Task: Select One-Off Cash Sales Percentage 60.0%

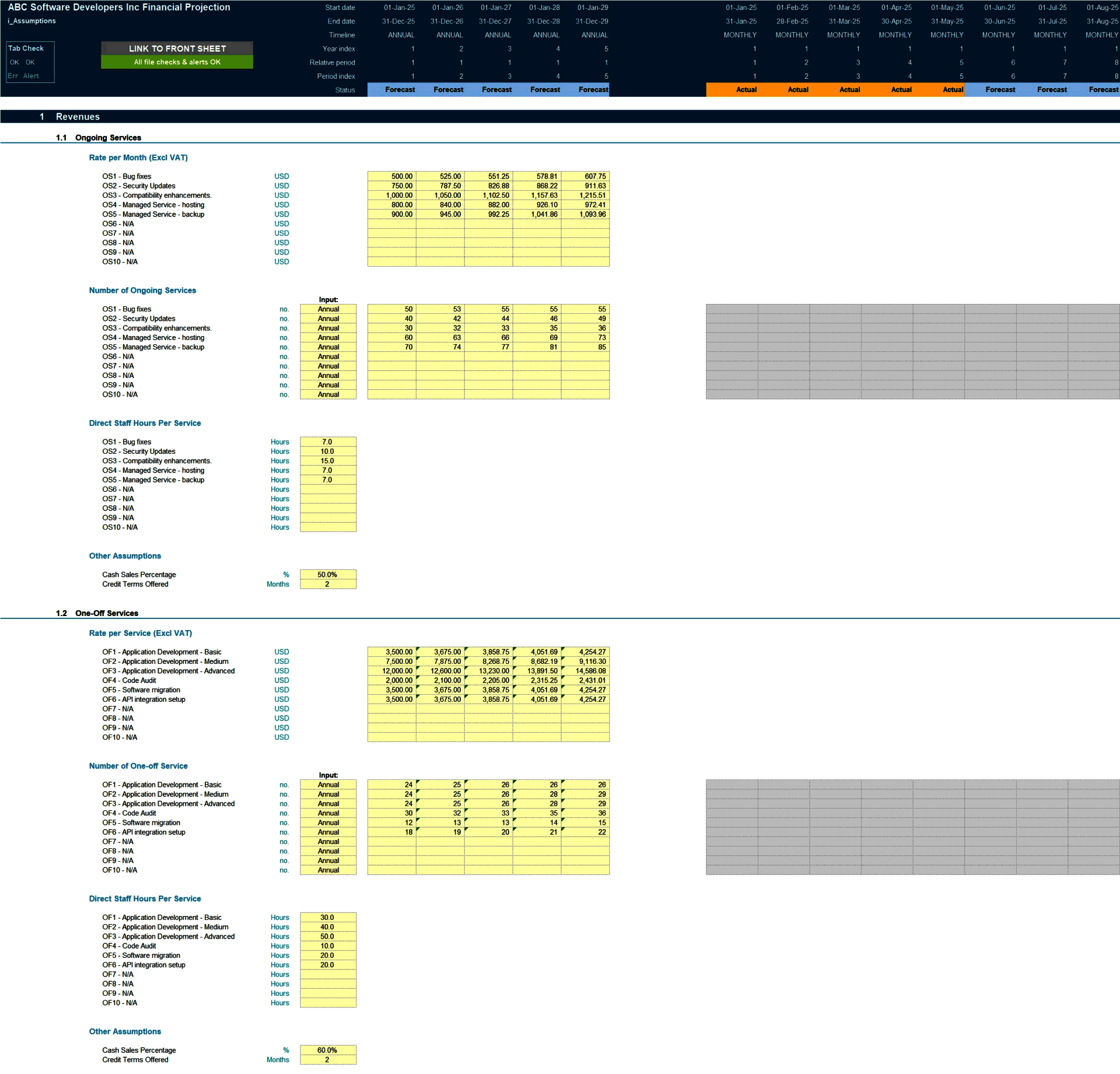Action: coord(328,1050)
